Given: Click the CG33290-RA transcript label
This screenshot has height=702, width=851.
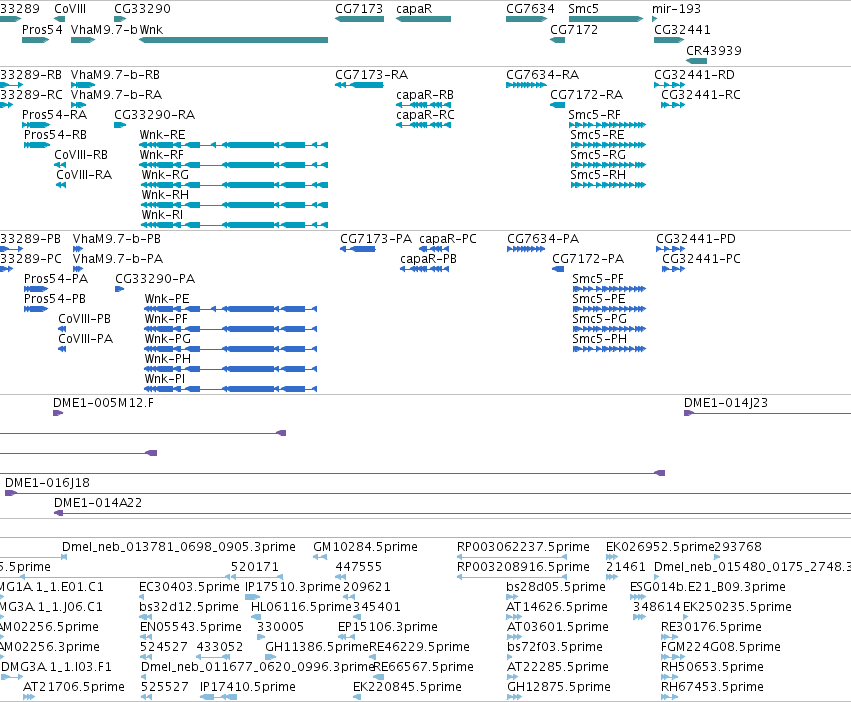Looking at the screenshot, I should (x=154, y=115).
